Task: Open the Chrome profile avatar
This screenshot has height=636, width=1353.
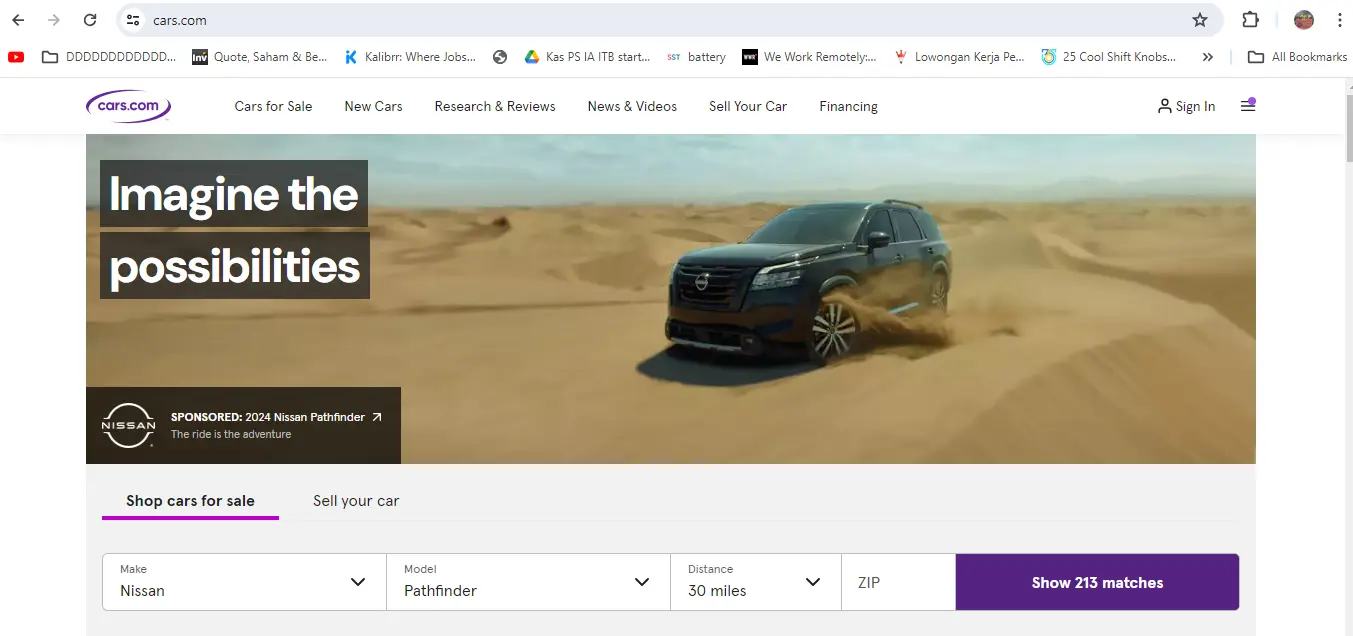Action: 1303,20
